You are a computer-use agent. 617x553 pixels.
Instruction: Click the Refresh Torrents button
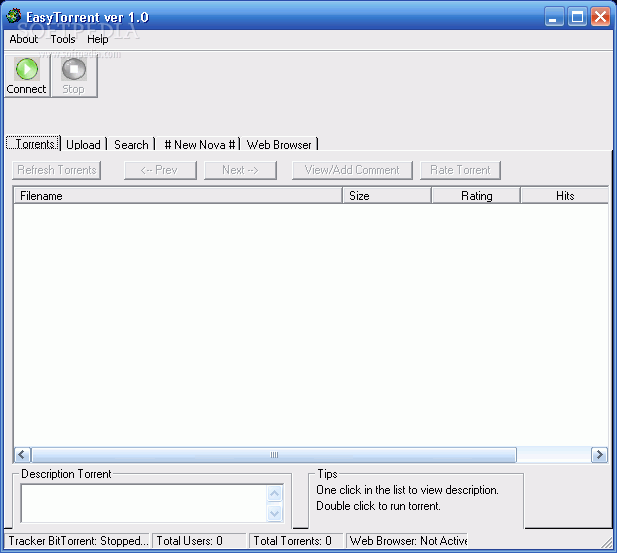click(x=57, y=170)
